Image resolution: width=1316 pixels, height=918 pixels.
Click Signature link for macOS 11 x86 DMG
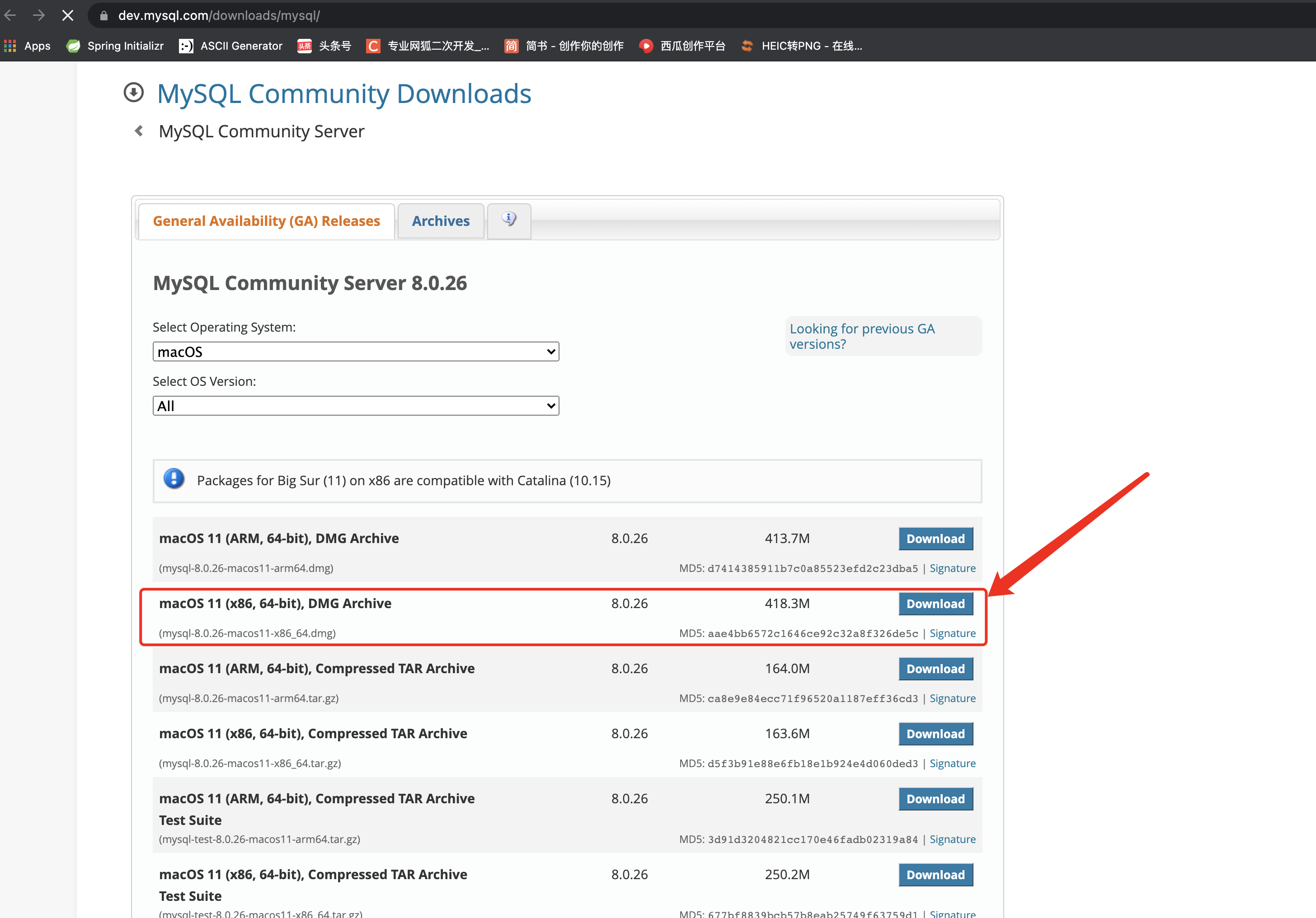[951, 632]
